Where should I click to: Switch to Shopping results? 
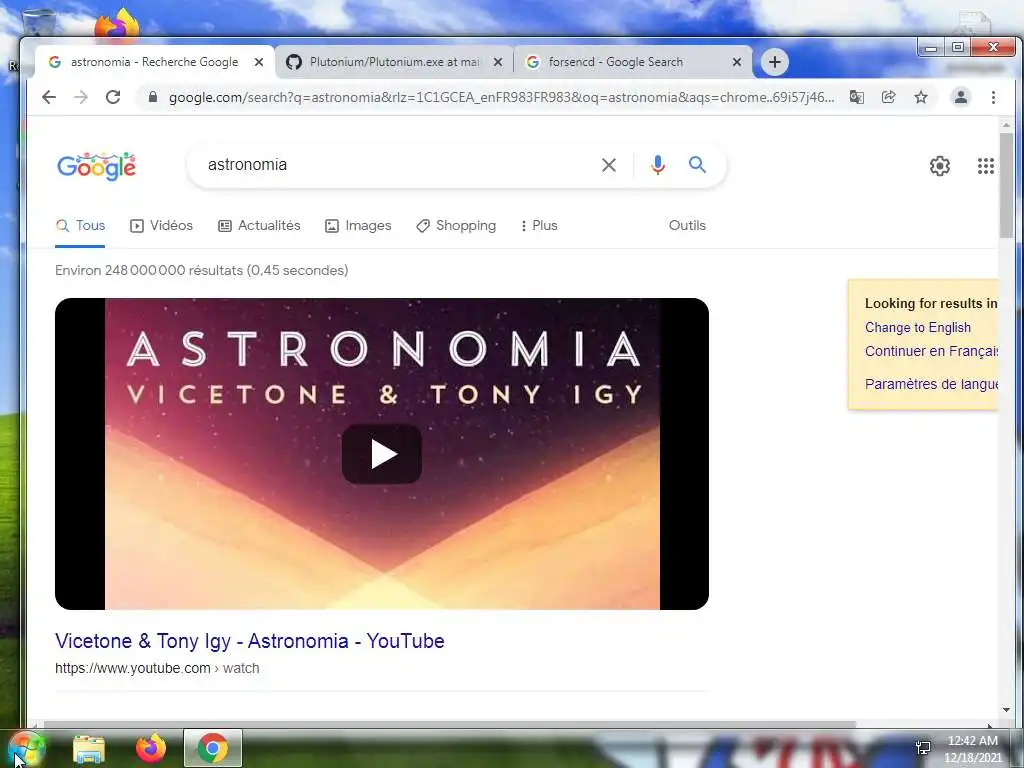pos(456,225)
